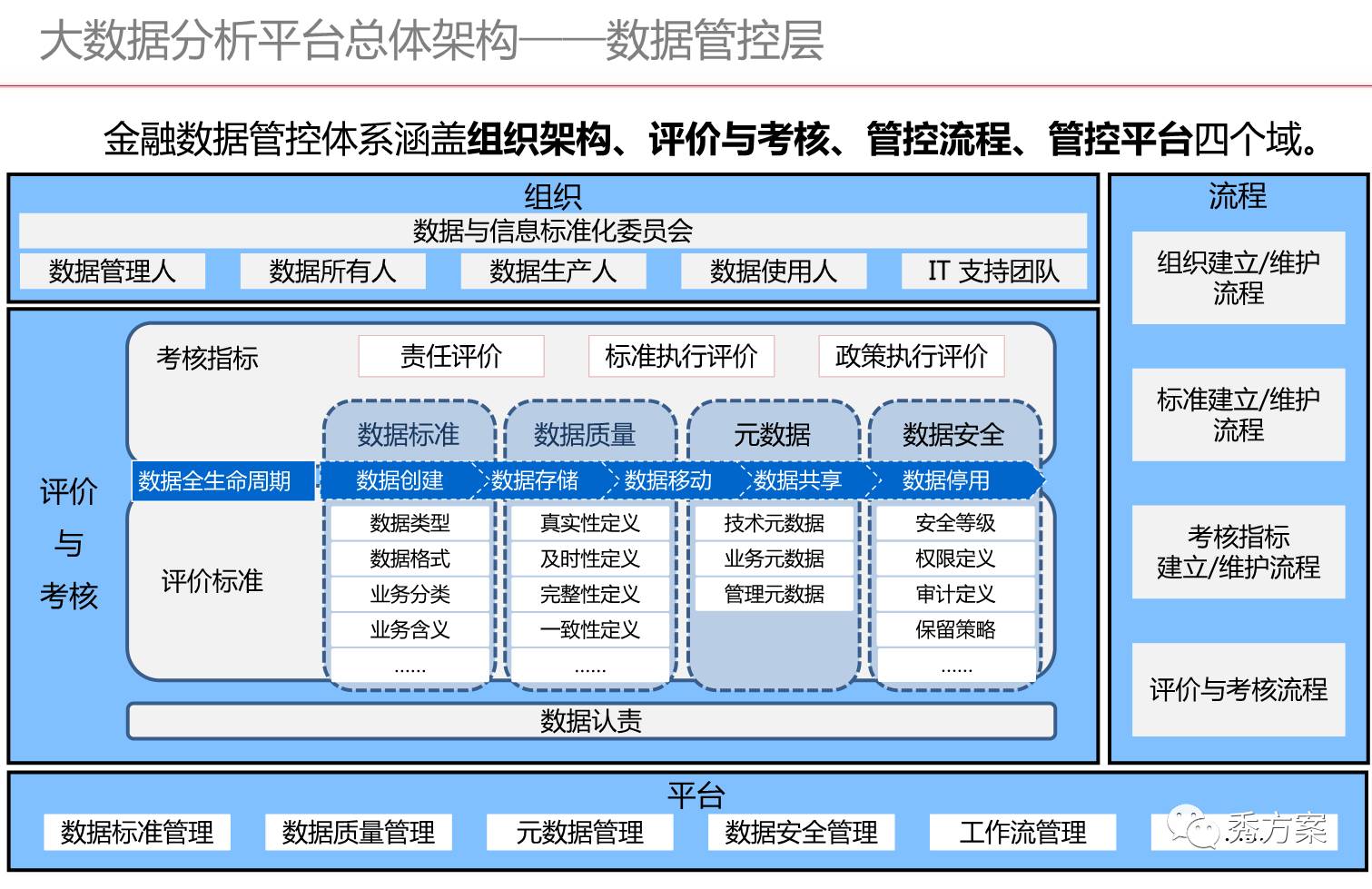
Task: Select the 数据共享 lifecycle step
Action: click(x=798, y=480)
